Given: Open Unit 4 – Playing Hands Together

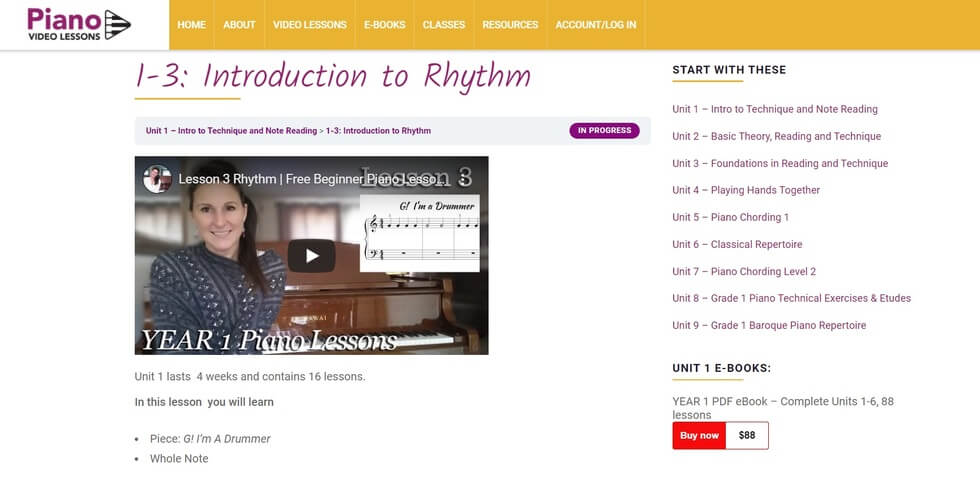Looking at the screenshot, I should tap(746, 190).
